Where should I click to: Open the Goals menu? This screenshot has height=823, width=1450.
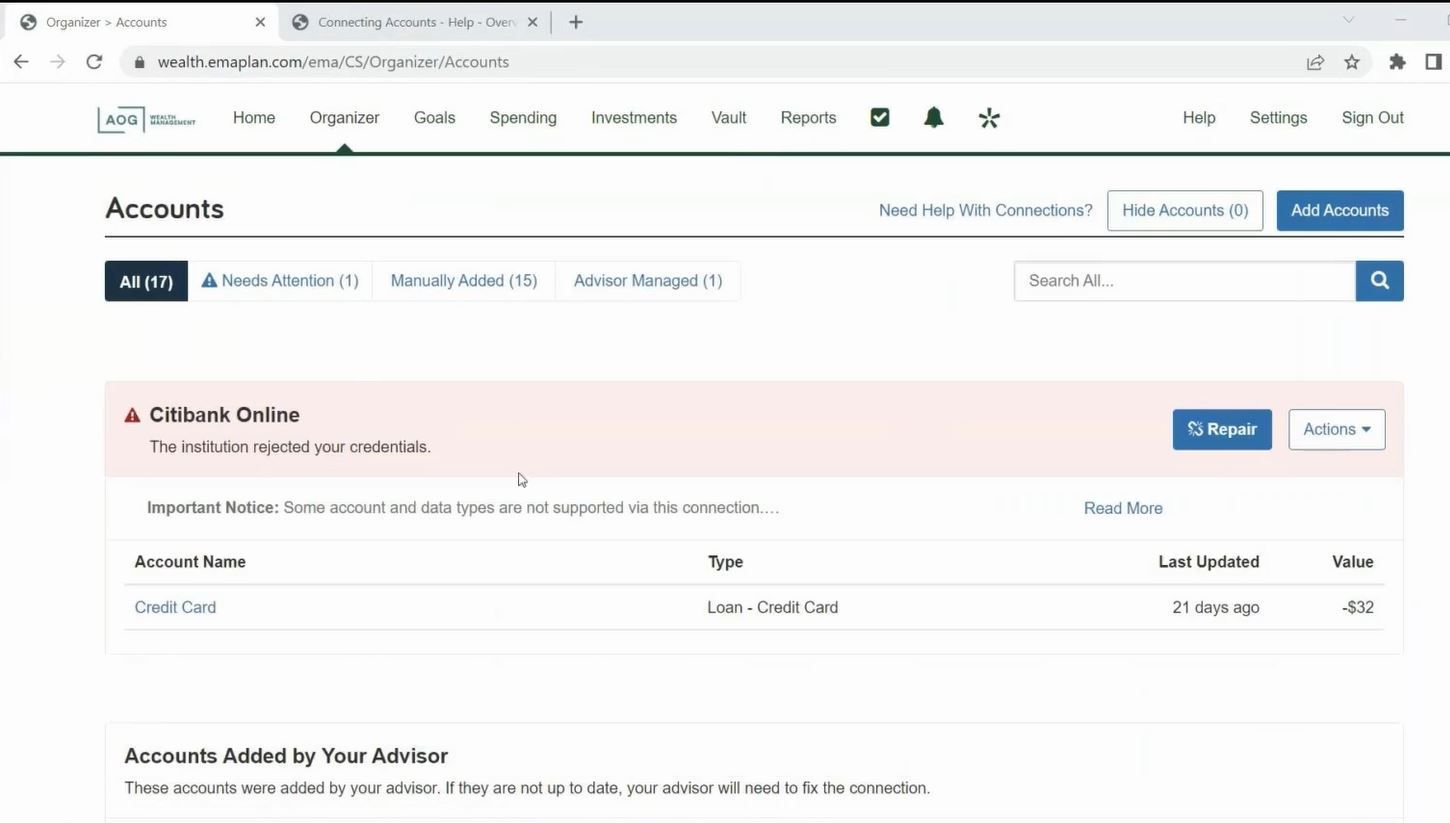[x=434, y=117]
